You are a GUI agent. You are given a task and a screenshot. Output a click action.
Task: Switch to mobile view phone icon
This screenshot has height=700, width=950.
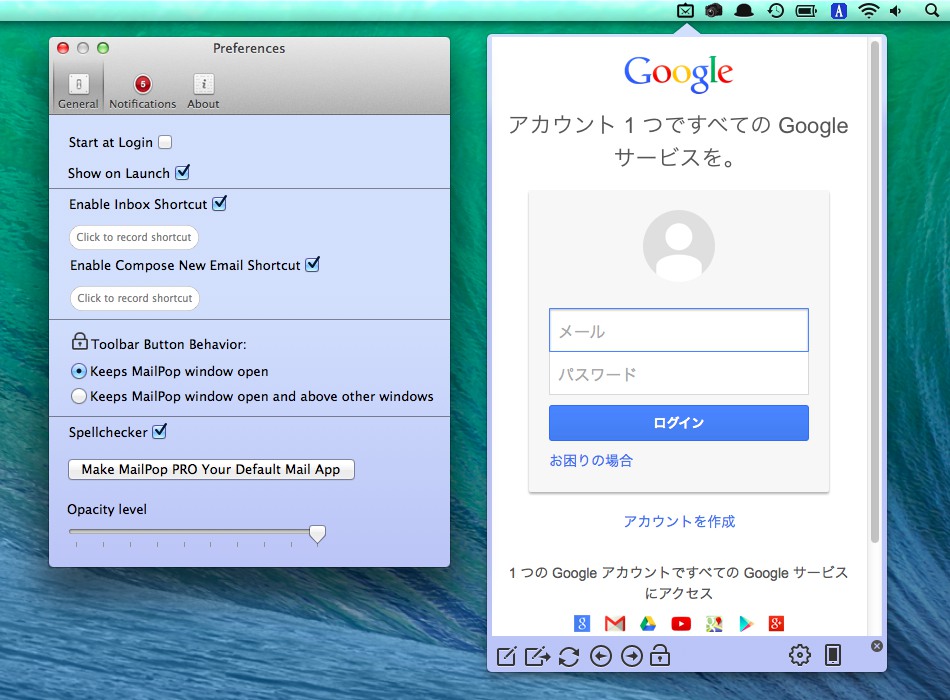[833, 655]
